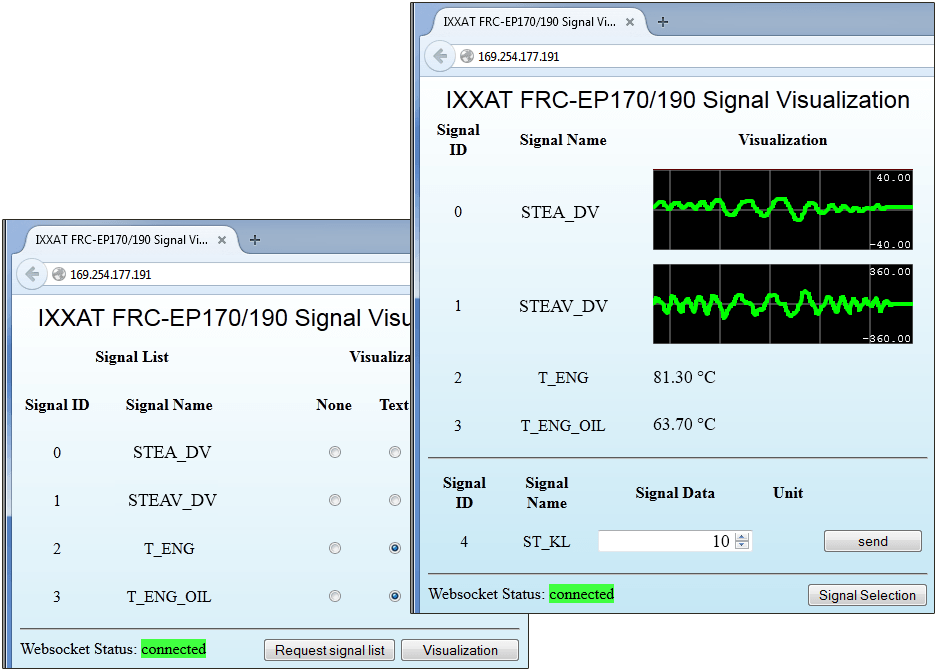Viewport: 937px width, 671px height.
Task: Select Text radio for T_ENG signal
Action: [x=394, y=548]
